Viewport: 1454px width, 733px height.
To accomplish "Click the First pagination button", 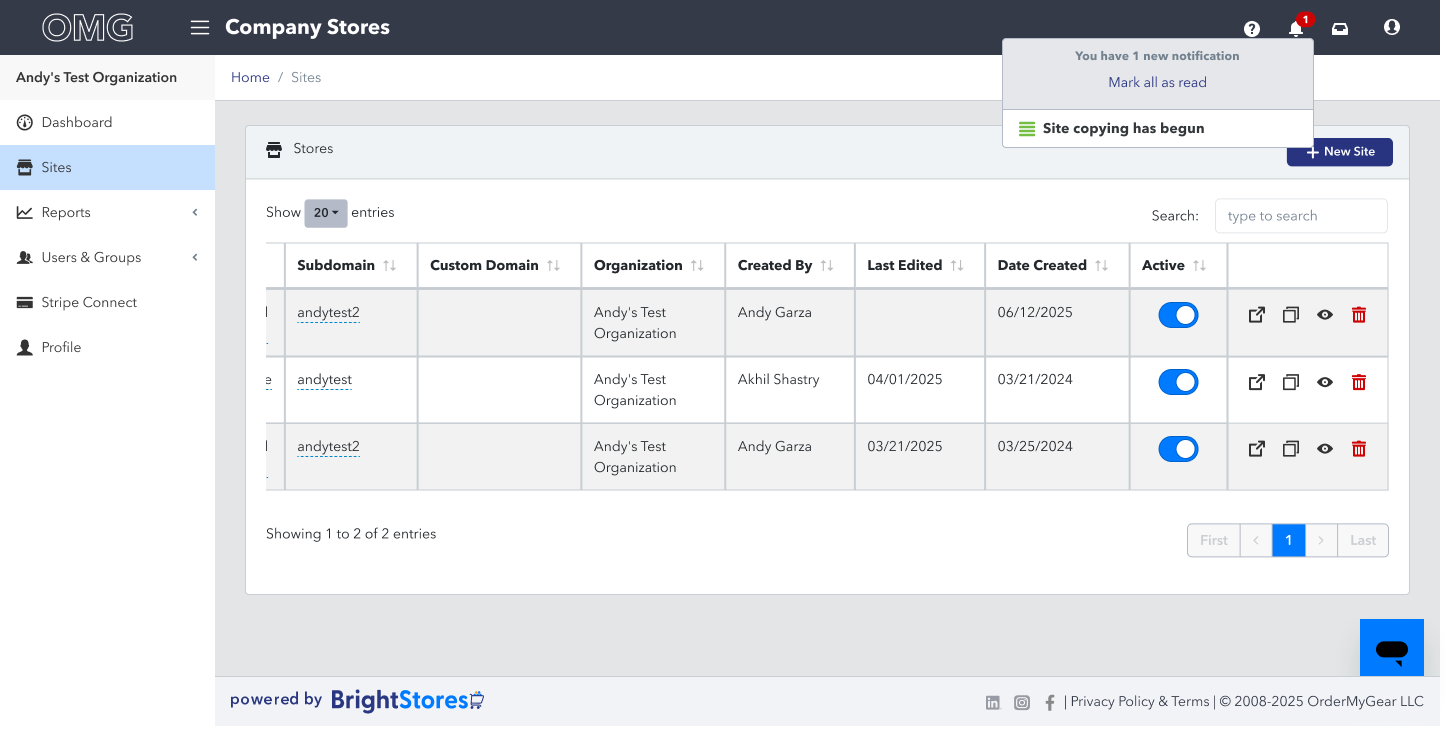I will click(x=1214, y=540).
